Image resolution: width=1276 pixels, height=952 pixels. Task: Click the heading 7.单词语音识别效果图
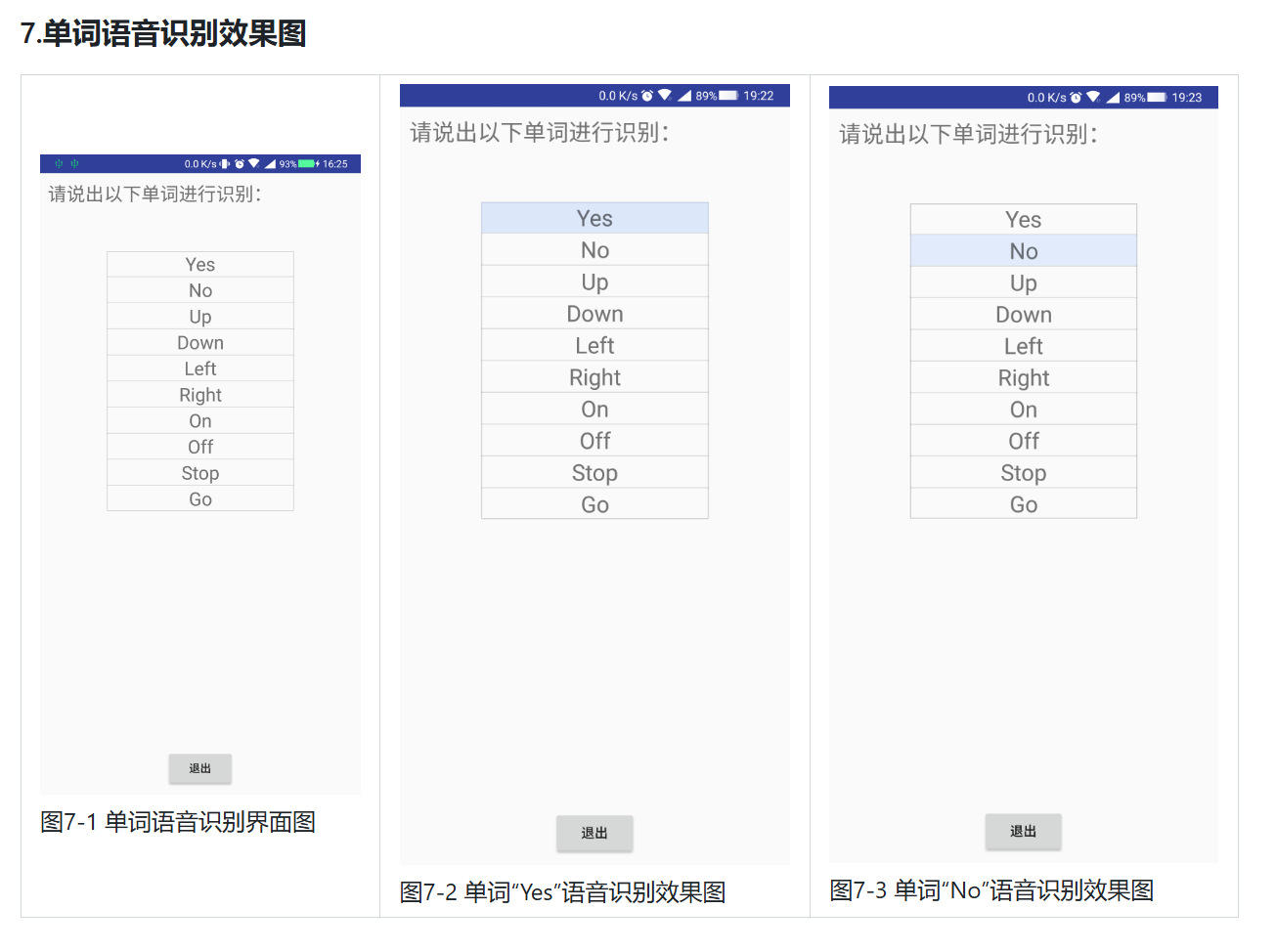163,33
